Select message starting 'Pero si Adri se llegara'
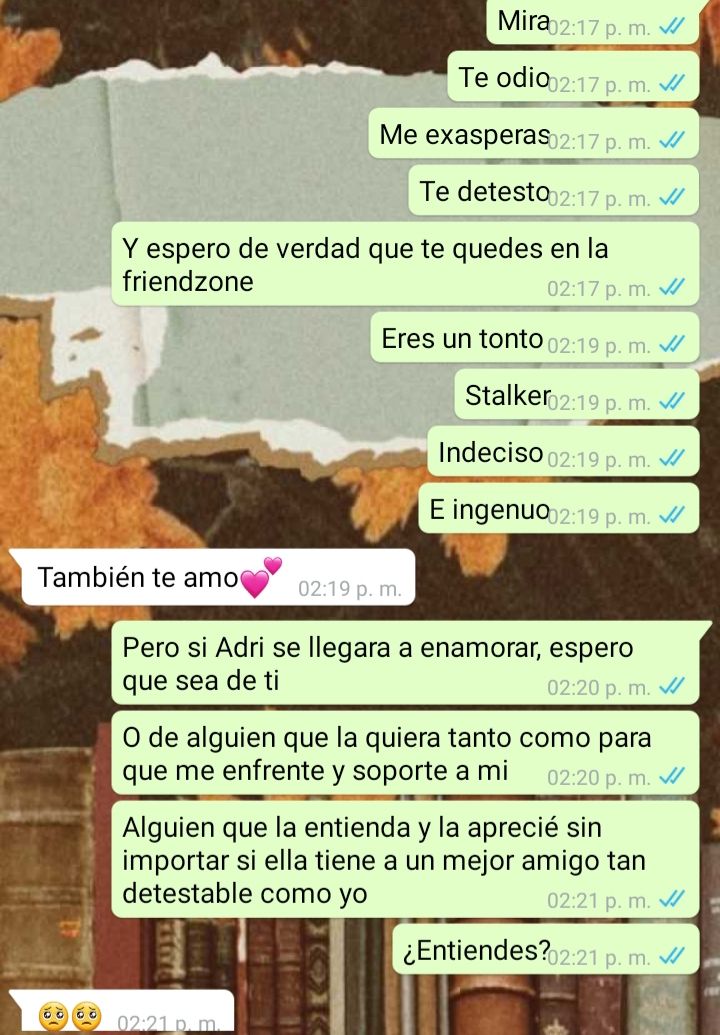This screenshot has height=1035, width=720. [x=405, y=663]
